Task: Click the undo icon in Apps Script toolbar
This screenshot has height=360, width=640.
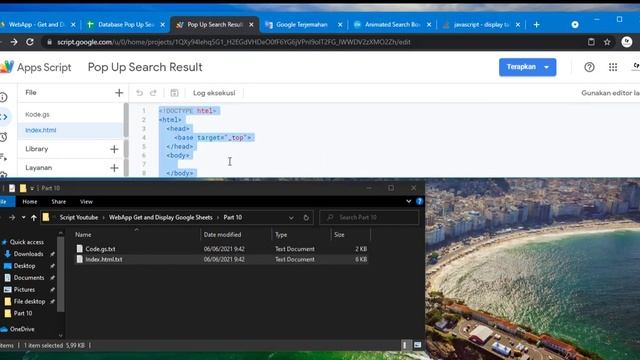Action: pyautogui.click(x=139, y=93)
